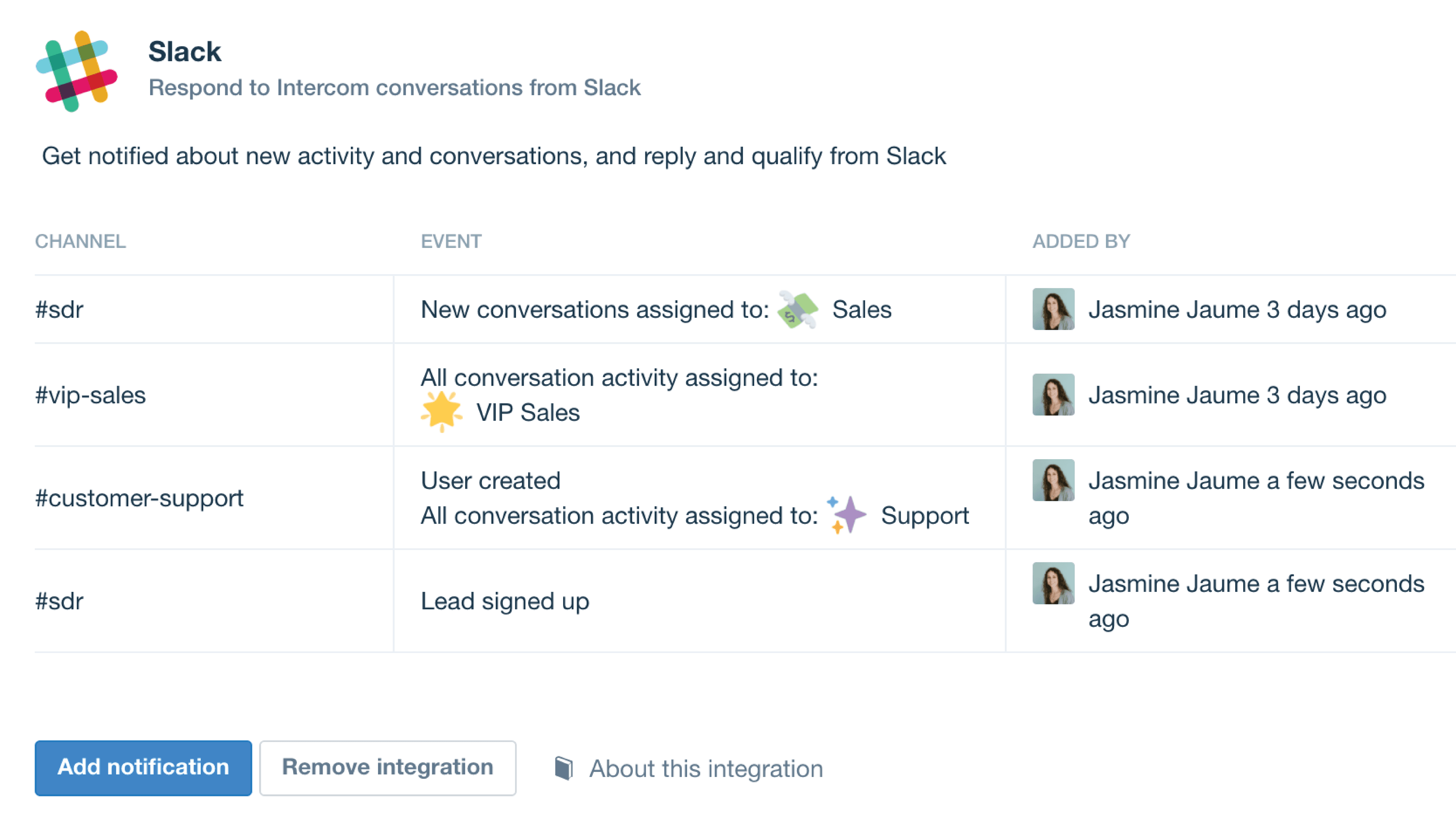
Task: Click the Add notification button
Action: [143, 767]
